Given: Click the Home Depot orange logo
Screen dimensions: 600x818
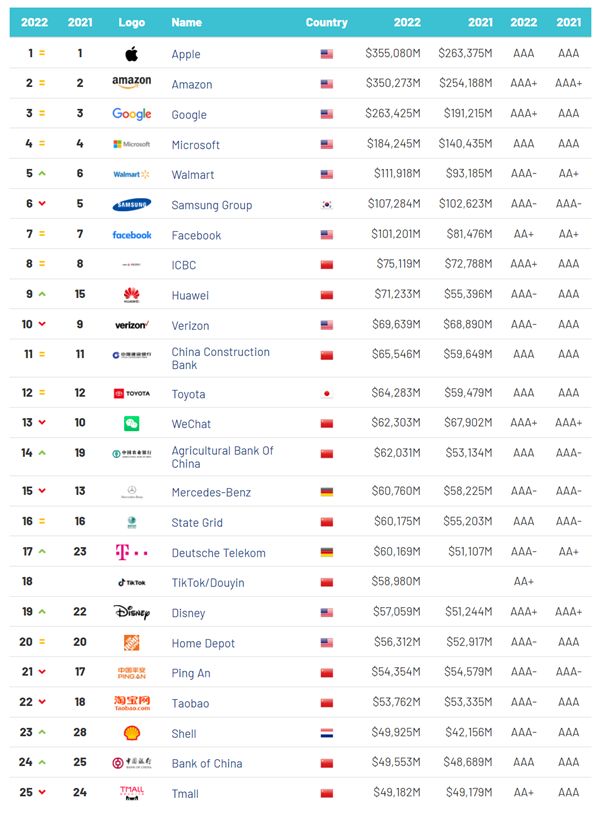Looking at the screenshot, I should [x=131, y=642].
